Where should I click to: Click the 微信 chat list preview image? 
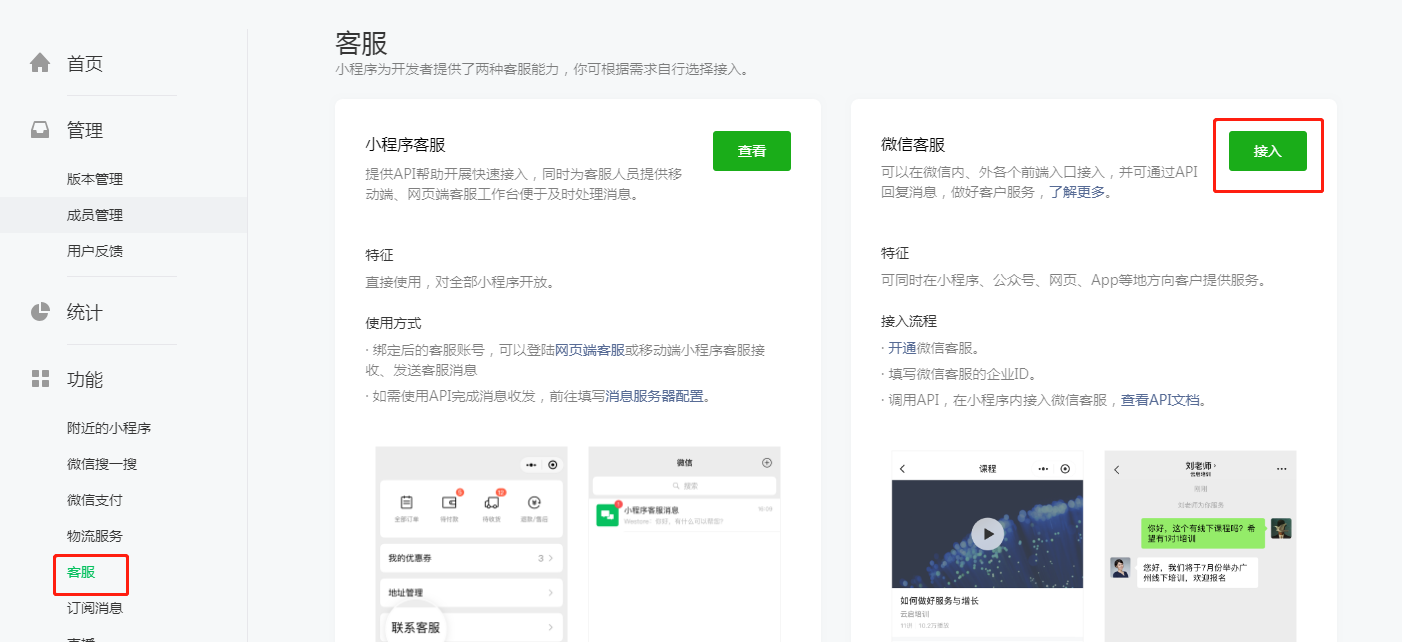click(x=684, y=544)
